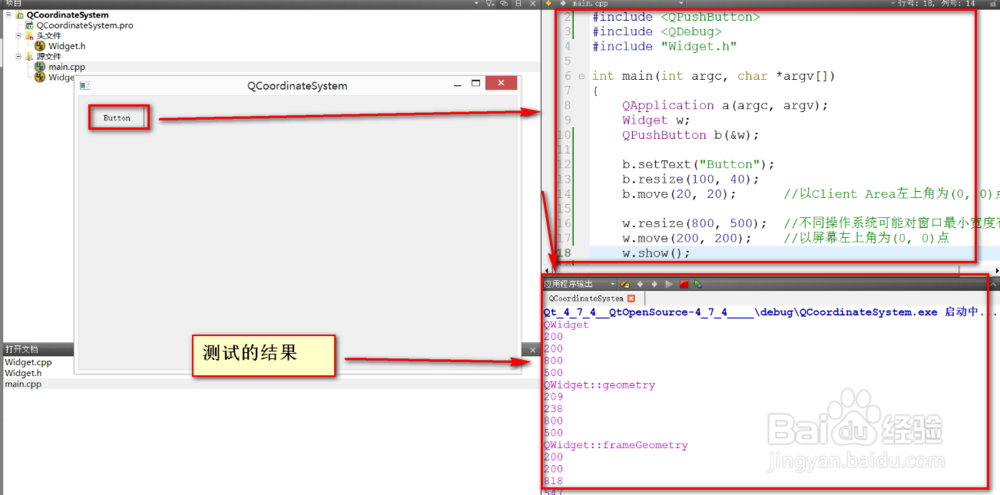The image size is (1000, 495).
Task: Click the QCoordinateSystem window title bar icon
Action: tap(85, 85)
